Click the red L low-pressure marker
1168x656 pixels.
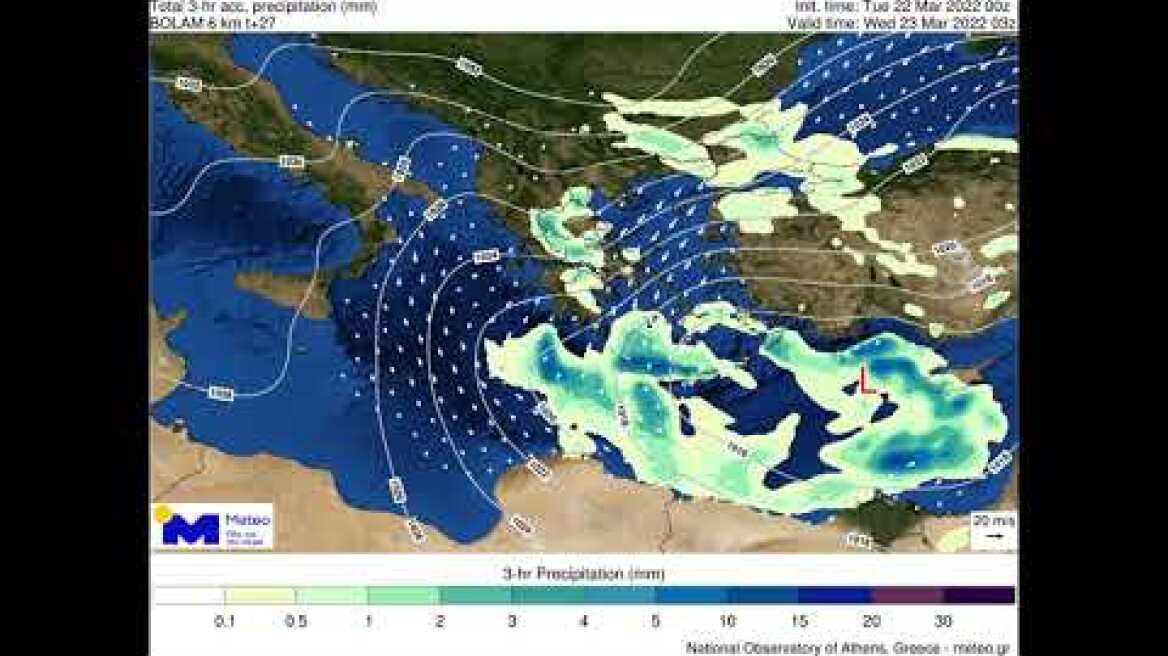click(x=862, y=381)
